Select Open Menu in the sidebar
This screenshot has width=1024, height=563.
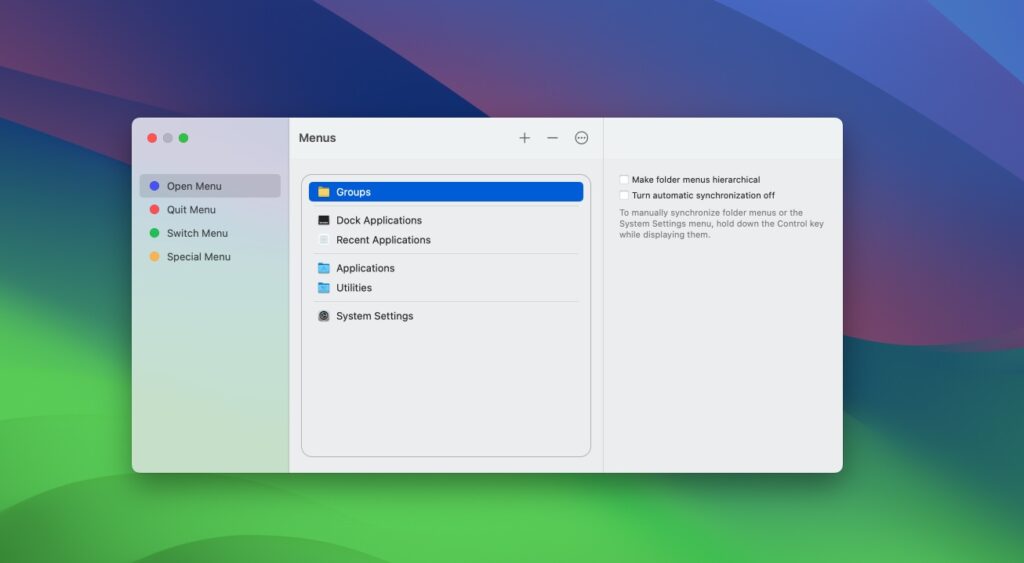210,186
